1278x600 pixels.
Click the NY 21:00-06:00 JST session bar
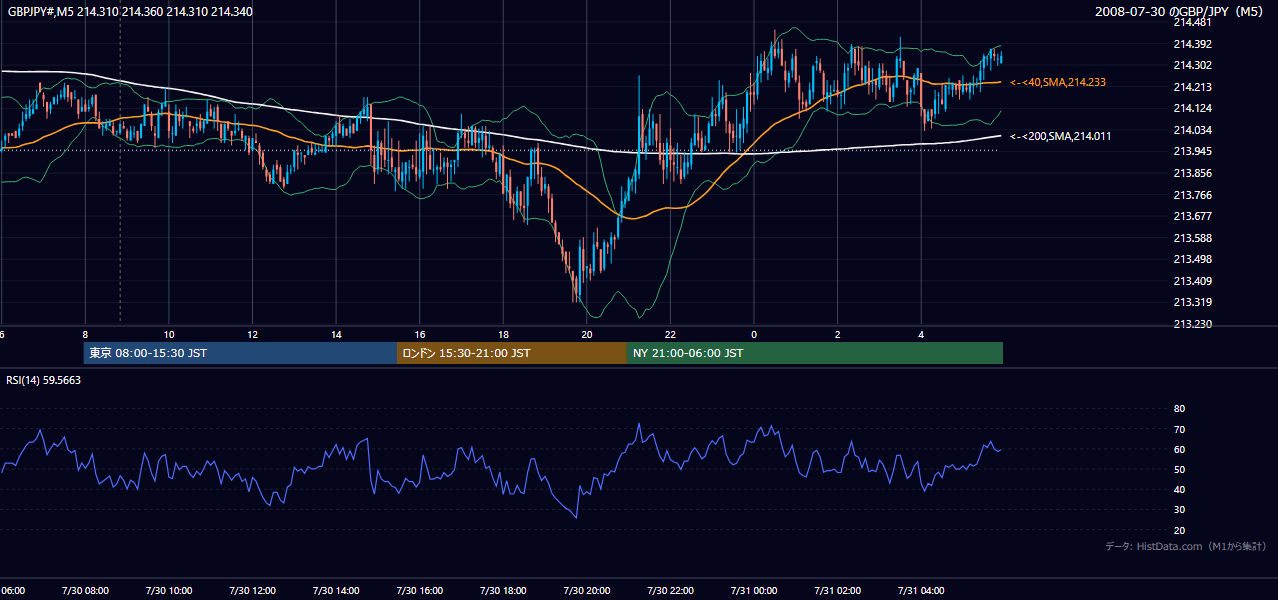pyautogui.click(x=815, y=353)
